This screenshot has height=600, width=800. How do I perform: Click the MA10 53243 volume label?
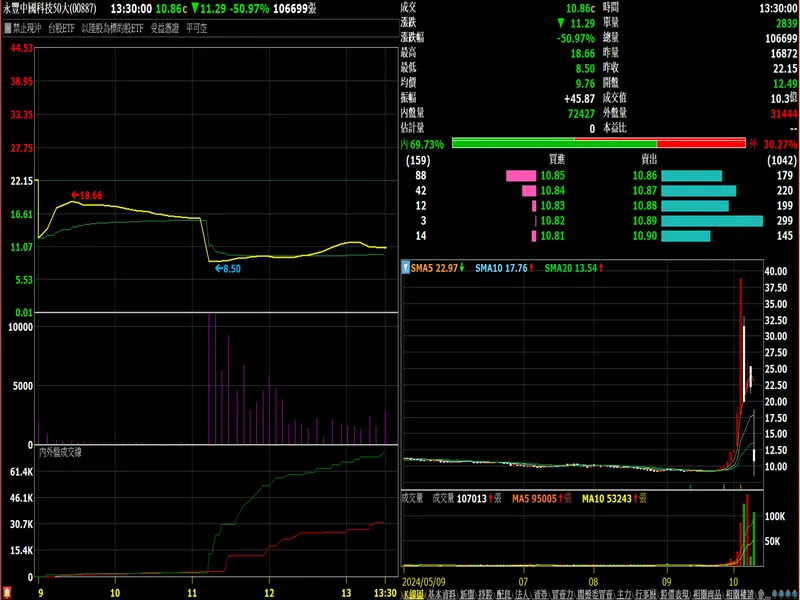point(607,499)
